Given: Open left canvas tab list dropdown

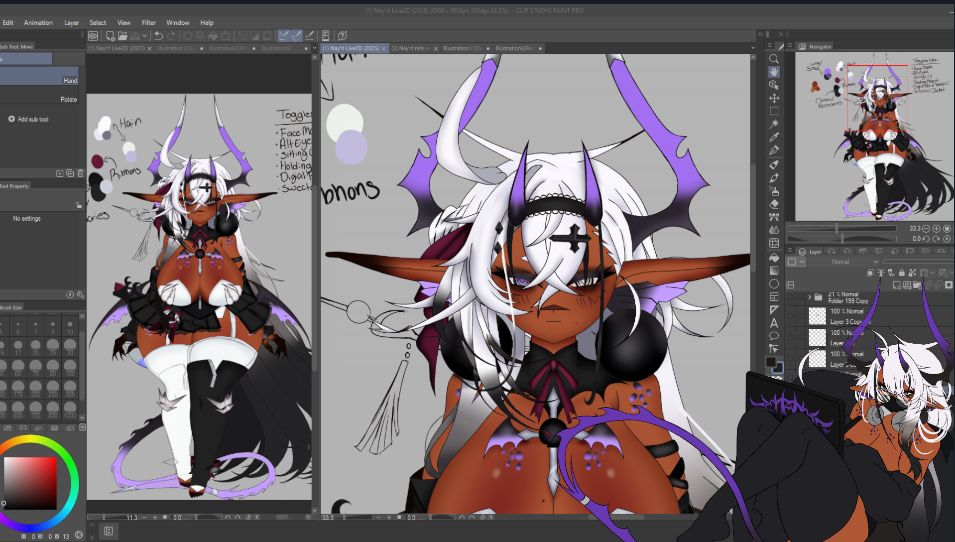Looking at the screenshot, I should coord(314,48).
